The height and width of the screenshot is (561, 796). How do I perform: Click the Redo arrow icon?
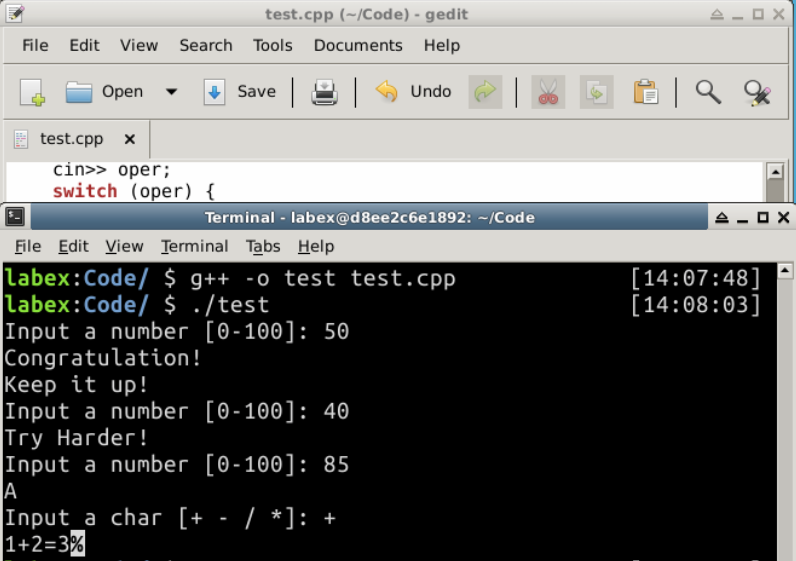point(485,92)
